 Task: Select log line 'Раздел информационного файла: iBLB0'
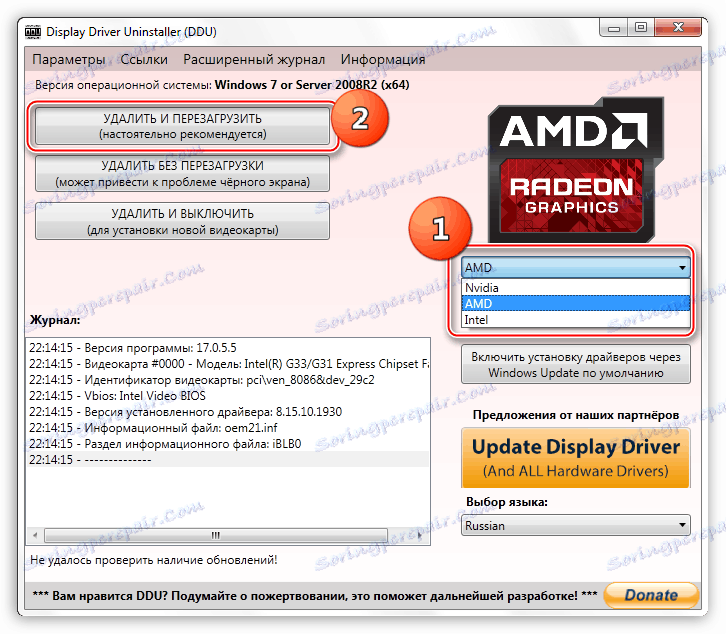pyautogui.click(x=228, y=444)
